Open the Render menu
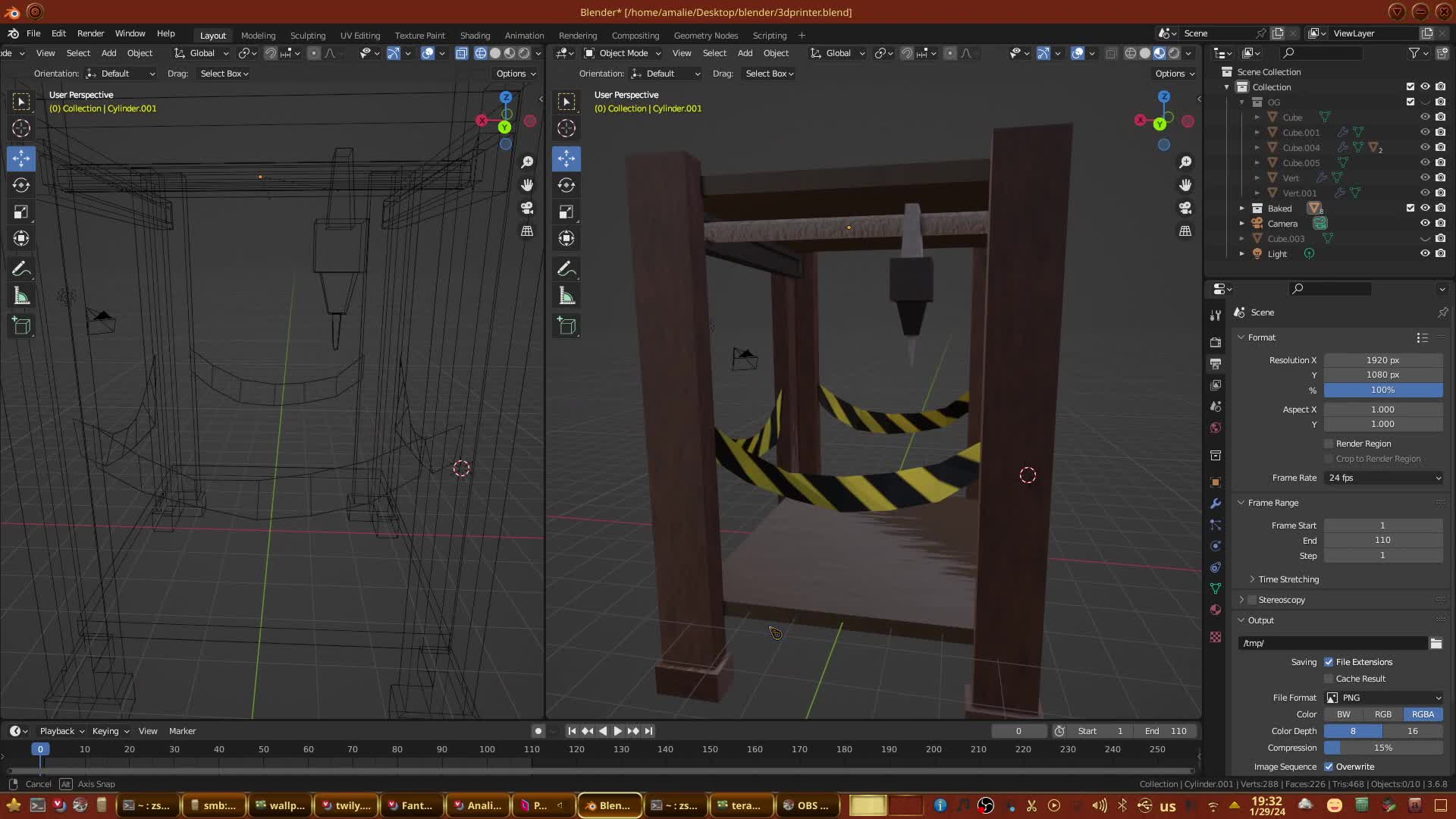This screenshot has height=819, width=1456. pos(90,33)
